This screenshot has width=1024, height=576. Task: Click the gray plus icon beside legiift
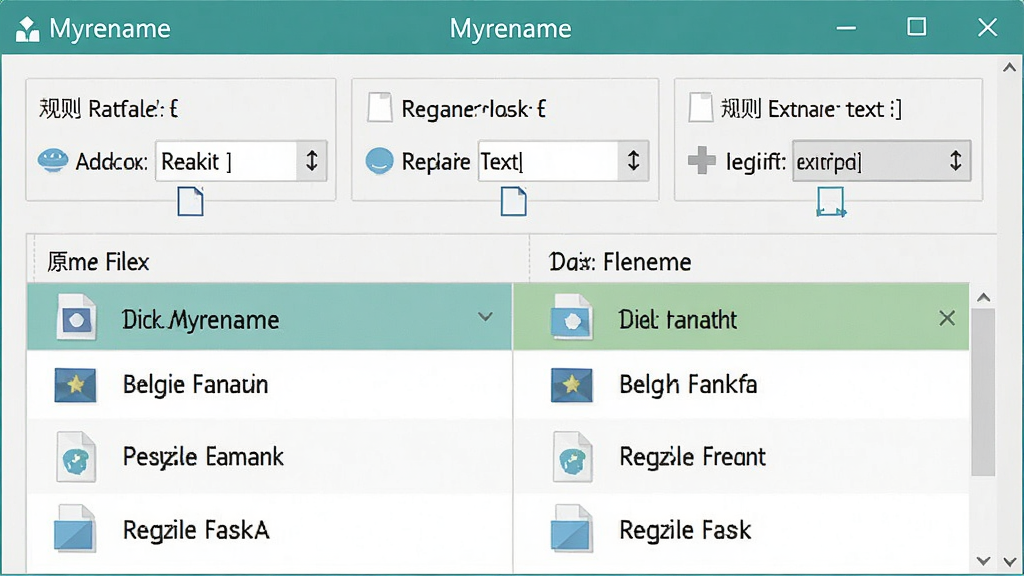(x=702, y=161)
